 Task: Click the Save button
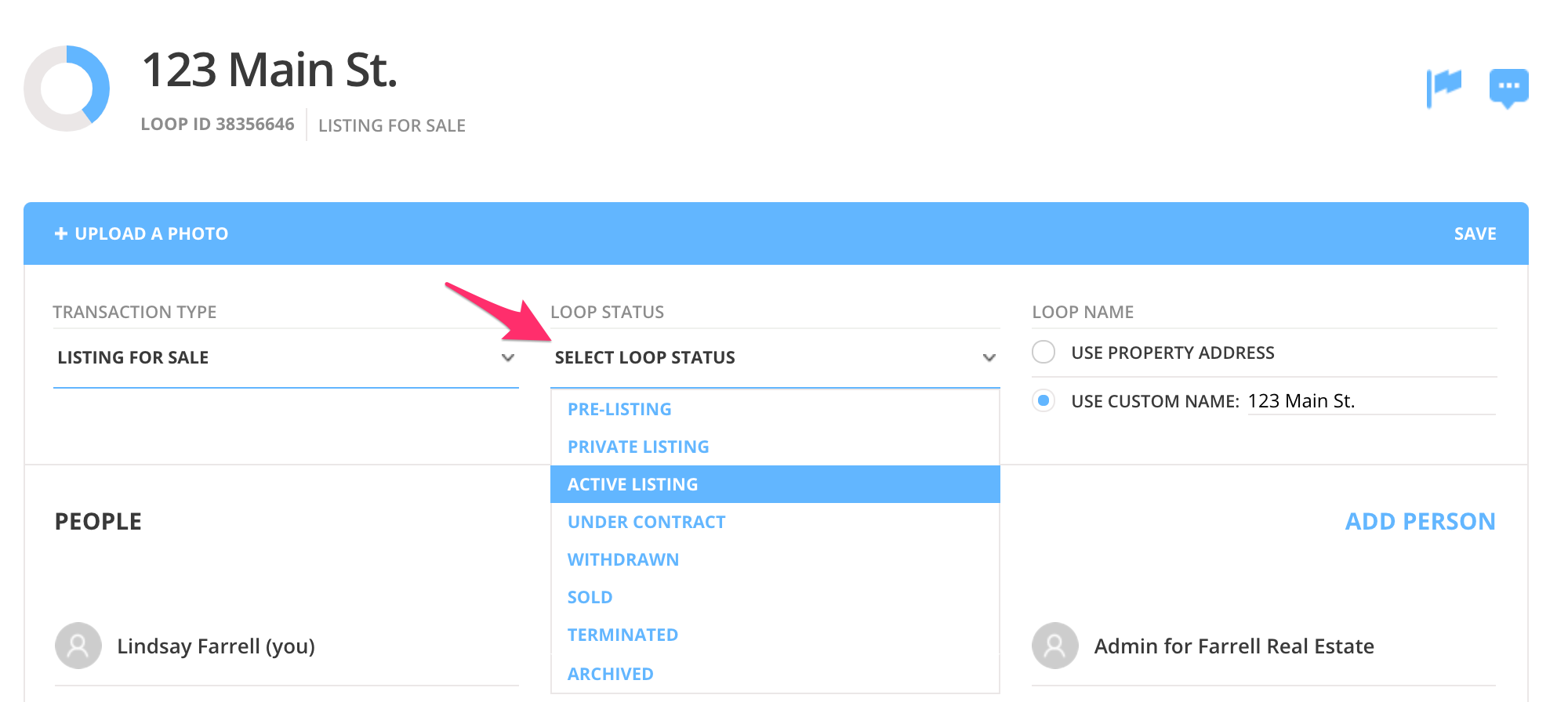click(1475, 233)
